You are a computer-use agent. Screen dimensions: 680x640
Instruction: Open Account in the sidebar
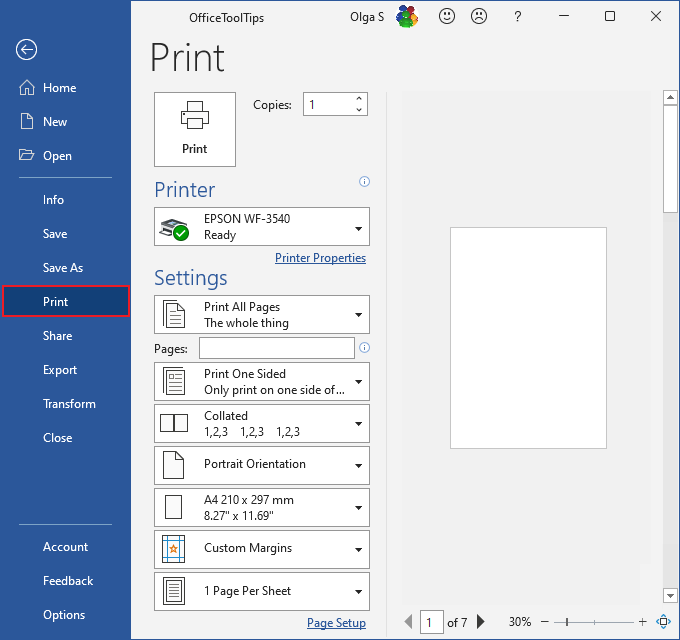[65, 547]
